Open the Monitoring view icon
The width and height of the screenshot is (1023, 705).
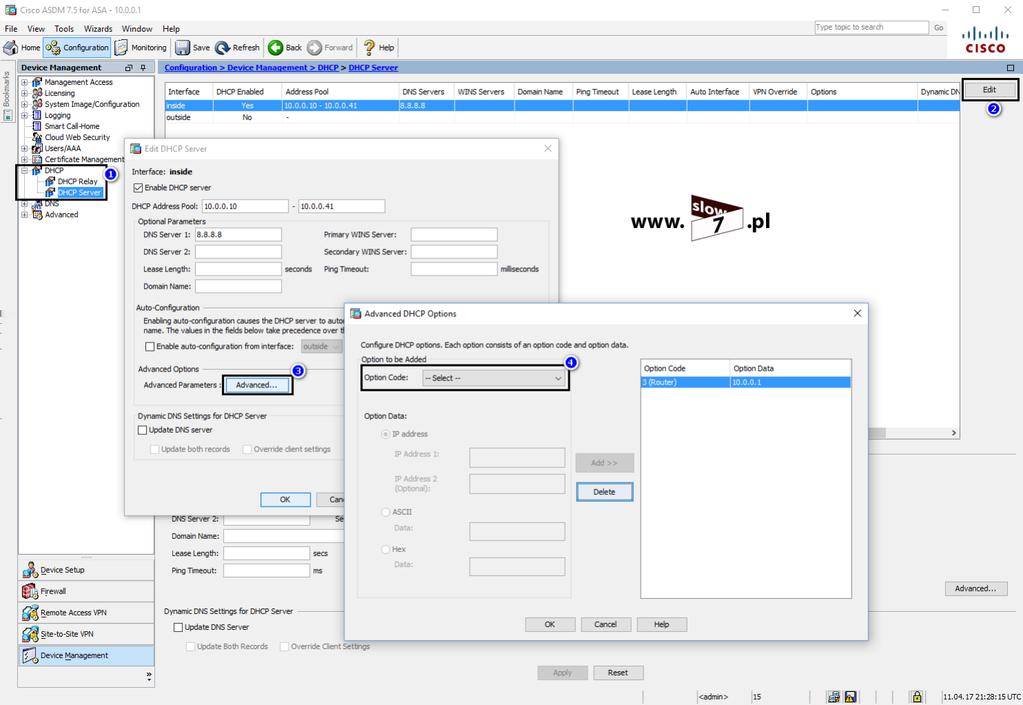tap(121, 48)
